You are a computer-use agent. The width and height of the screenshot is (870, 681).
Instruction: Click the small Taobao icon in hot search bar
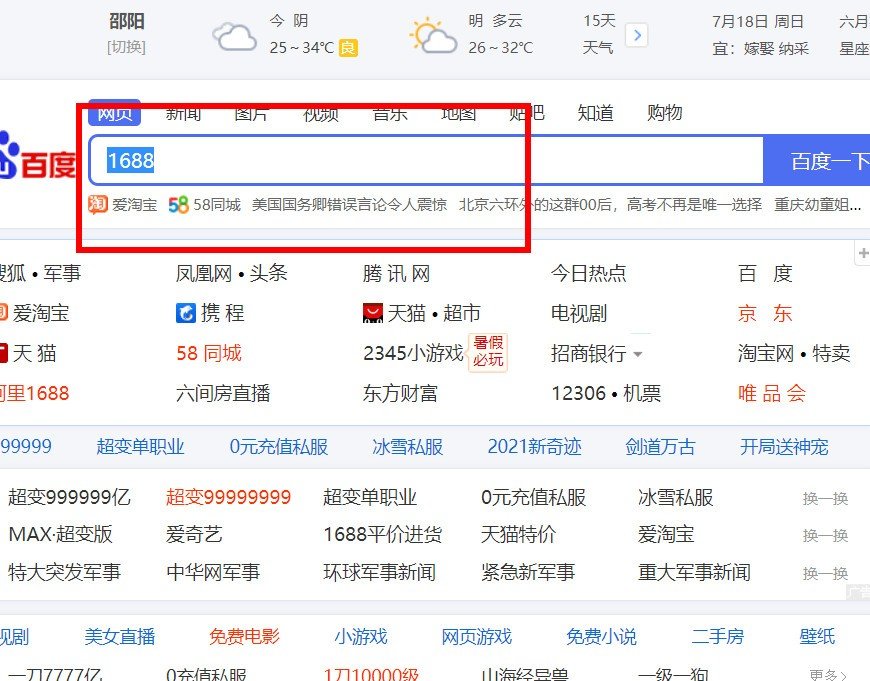[x=97, y=204]
